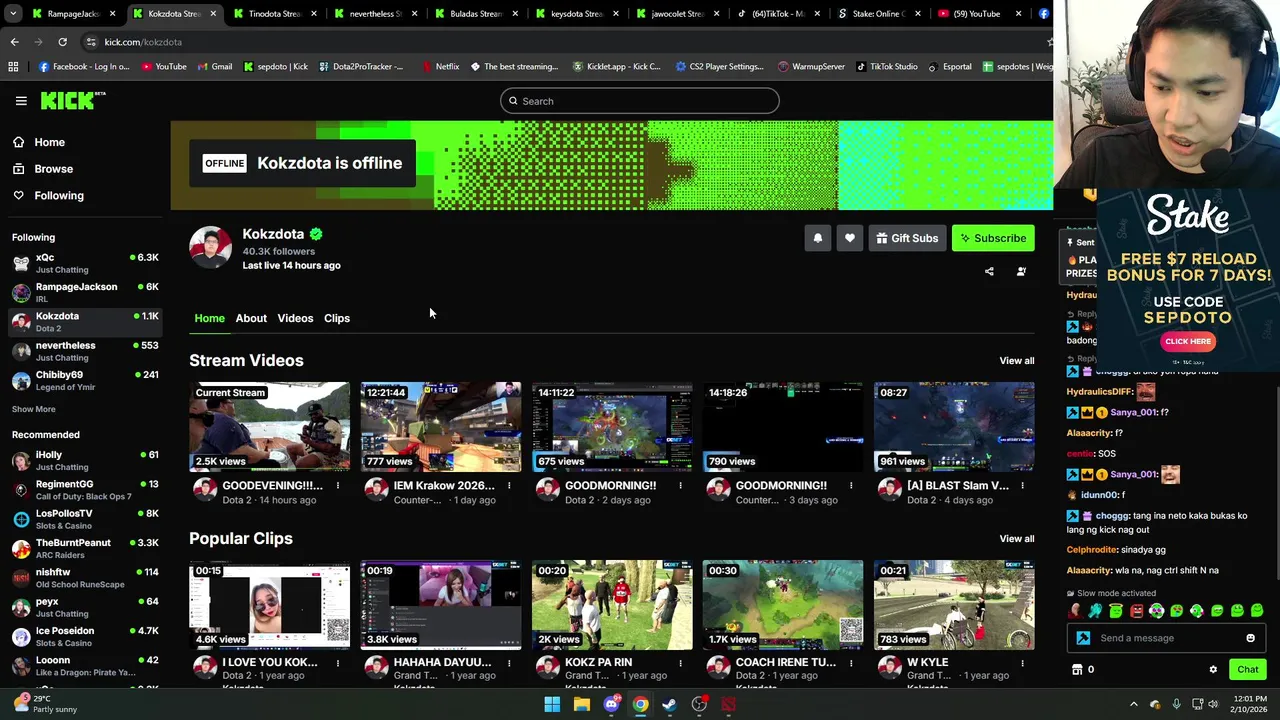Open options for GOODEVENING video card
This screenshot has height=720, width=1280.
click(338, 486)
